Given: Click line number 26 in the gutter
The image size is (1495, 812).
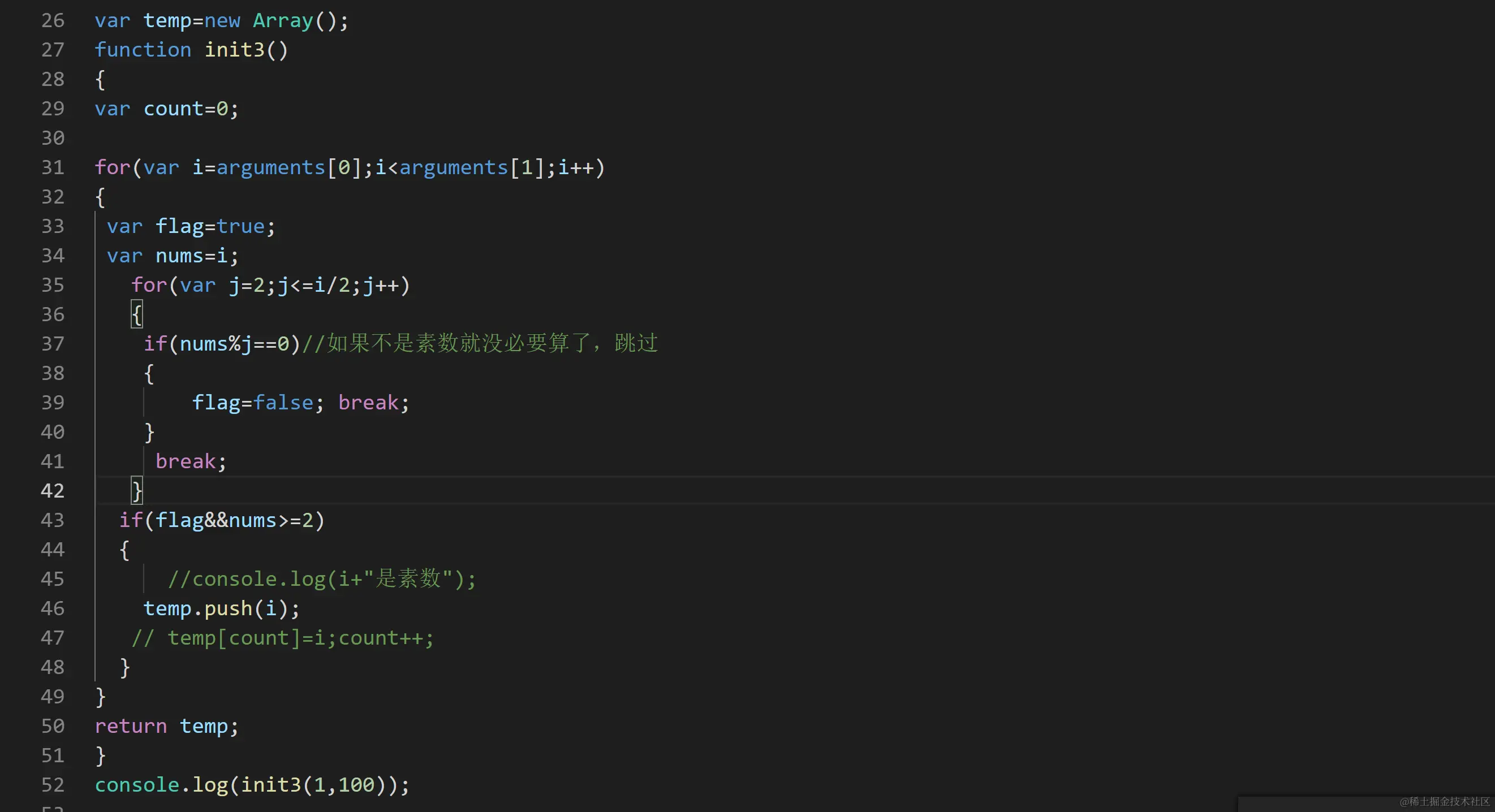Looking at the screenshot, I should 52,21.
